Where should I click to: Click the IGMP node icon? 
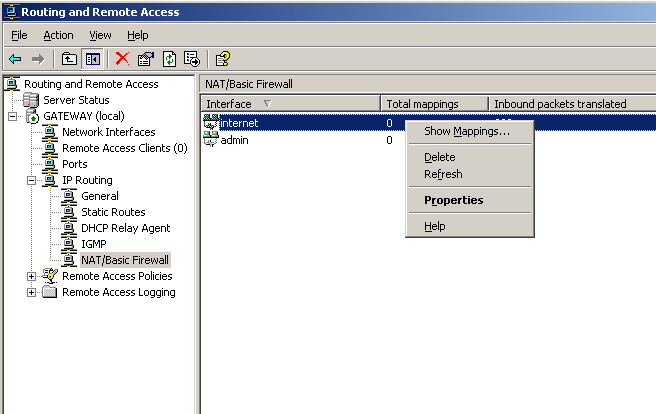pyautogui.click(x=69, y=244)
